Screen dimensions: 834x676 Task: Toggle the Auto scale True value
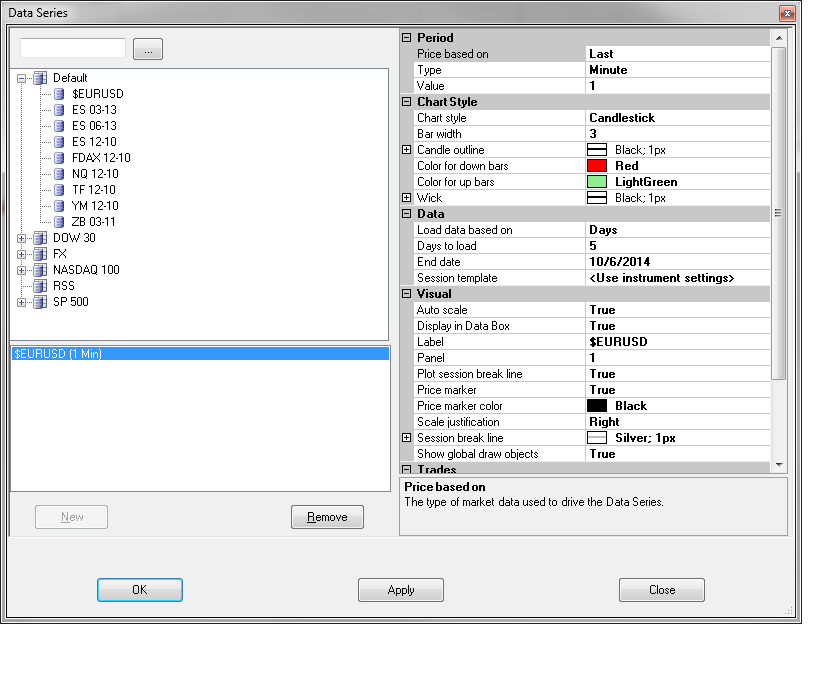[602, 310]
